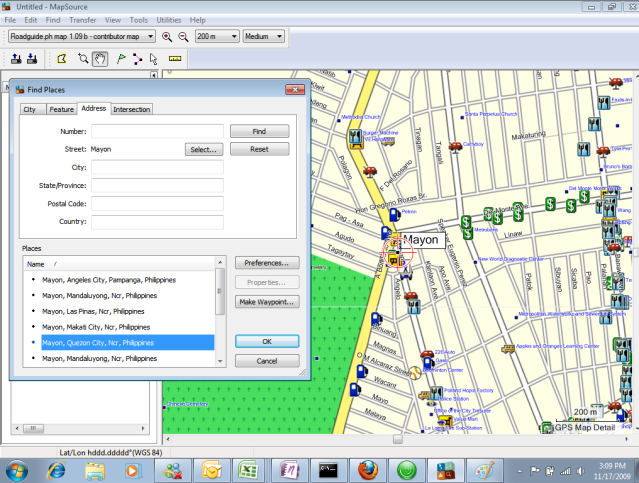Click Places list scroll up arrow
The image size is (639, 483).
220,262
